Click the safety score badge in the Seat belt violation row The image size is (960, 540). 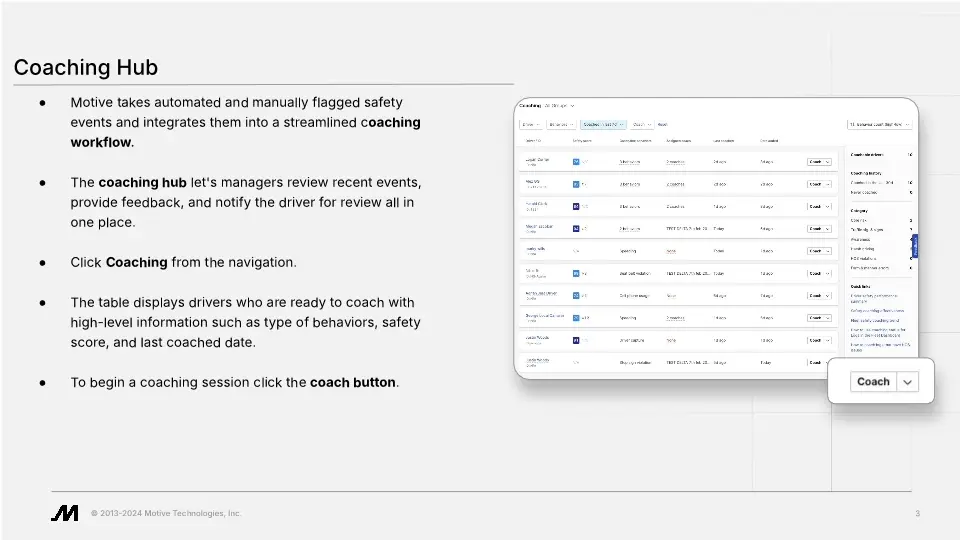point(576,272)
